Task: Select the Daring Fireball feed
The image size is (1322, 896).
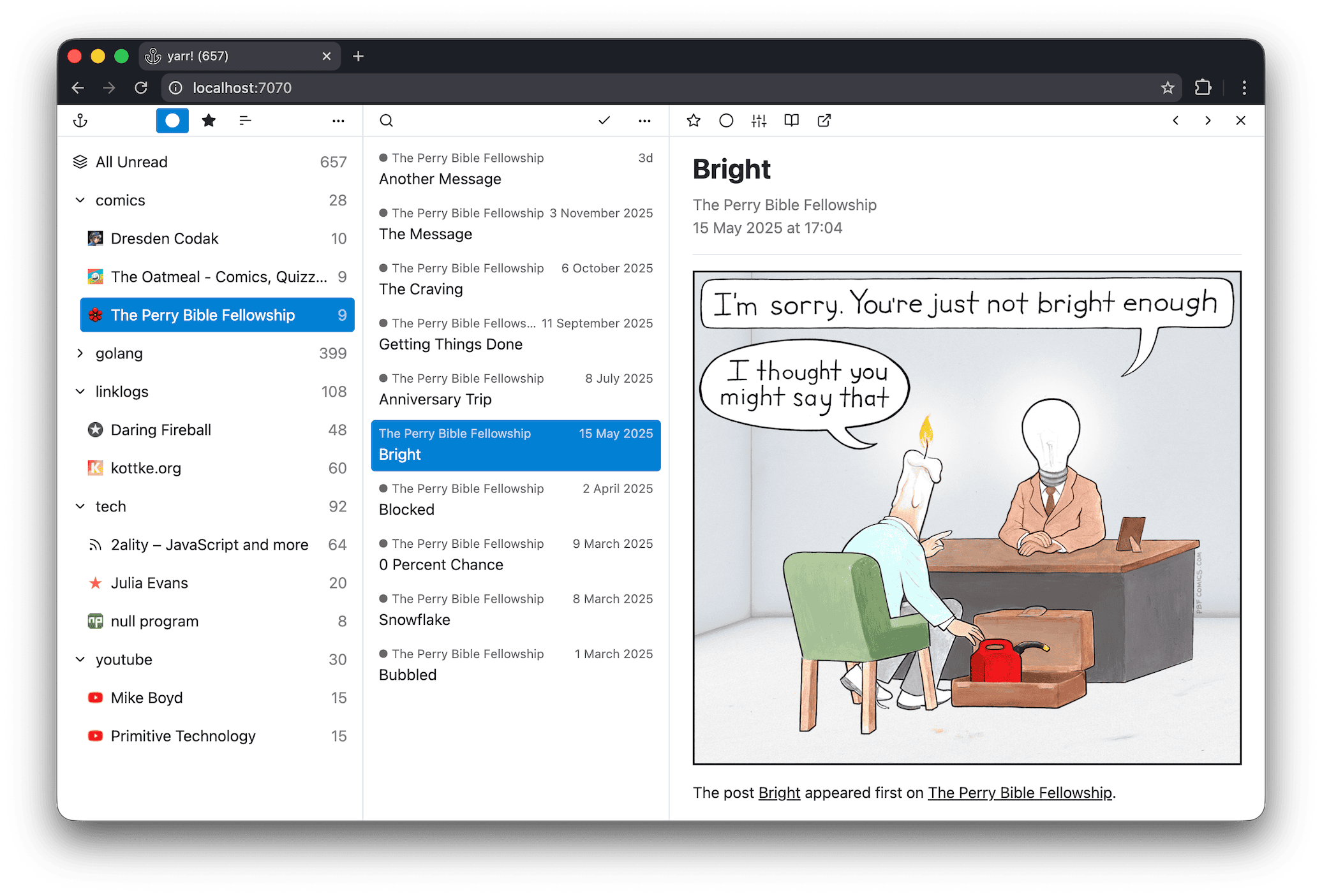Action: 161,430
